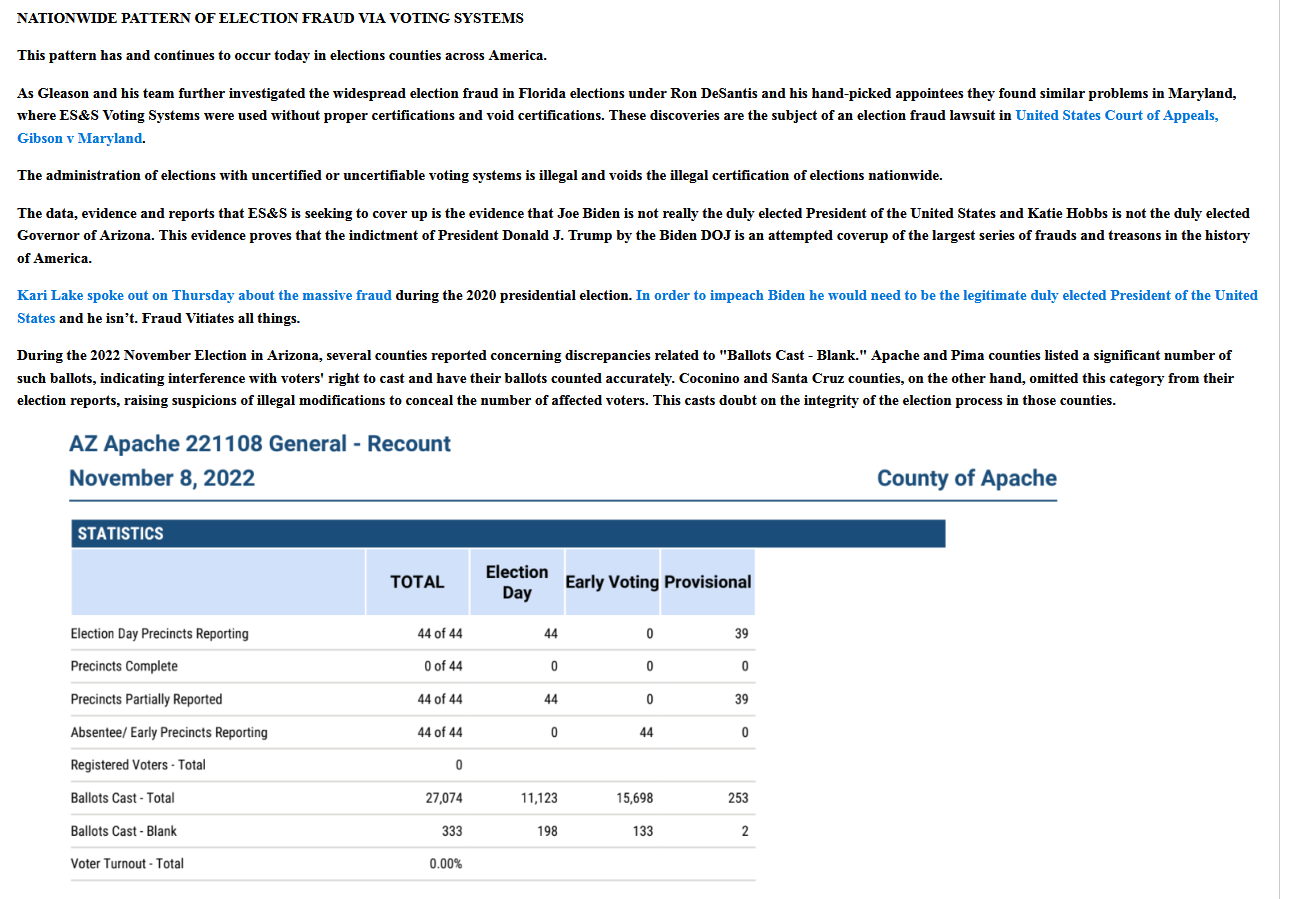Click the value '333' blank ballots total
The width and height of the screenshot is (1308, 899).
pyautogui.click(x=452, y=831)
